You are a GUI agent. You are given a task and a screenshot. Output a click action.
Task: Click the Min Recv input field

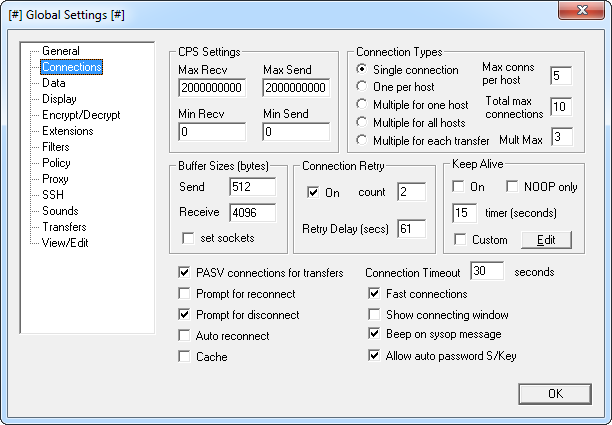click(212, 132)
